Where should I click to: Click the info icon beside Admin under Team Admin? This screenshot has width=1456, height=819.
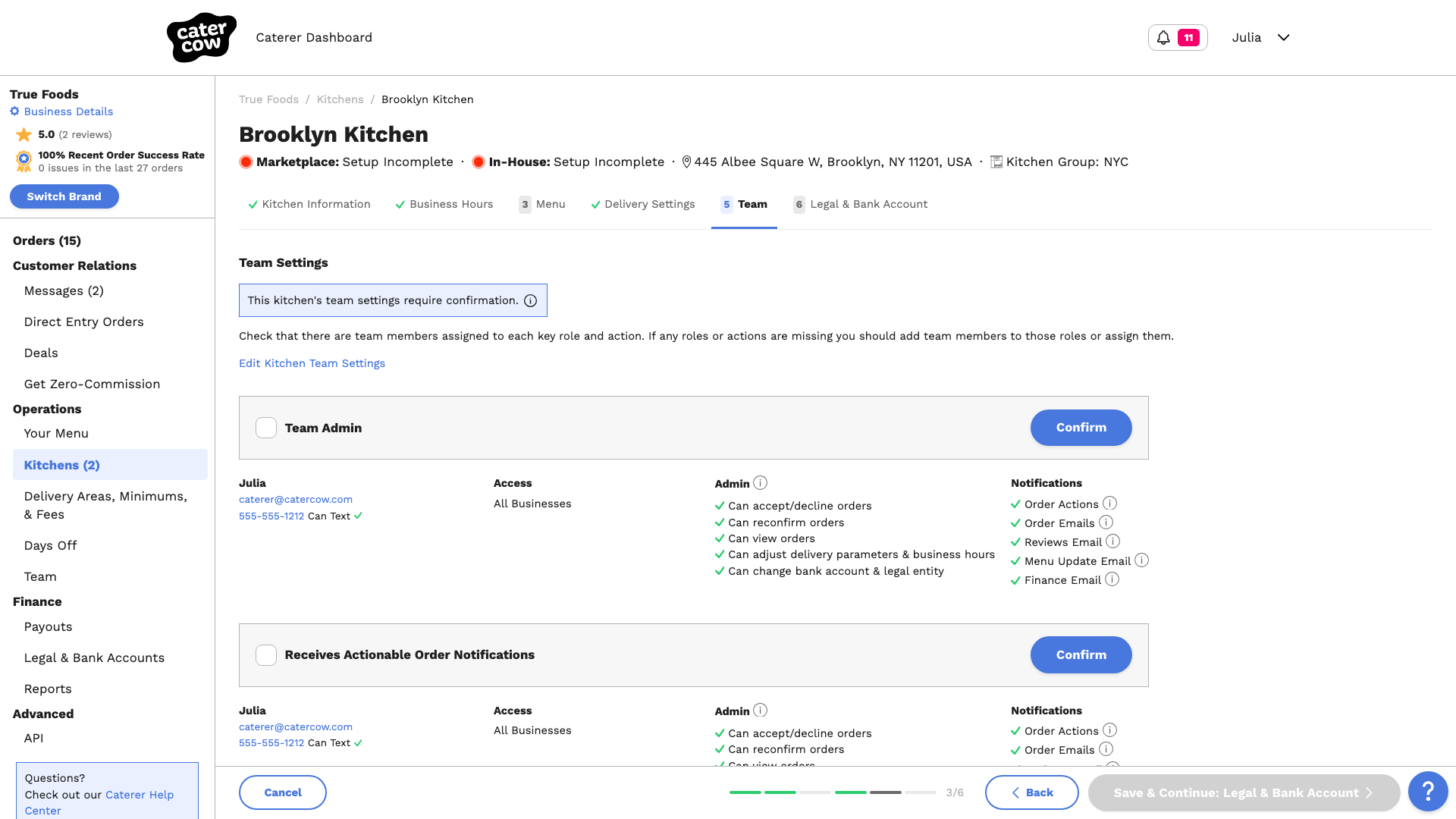[x=761, y=482]
